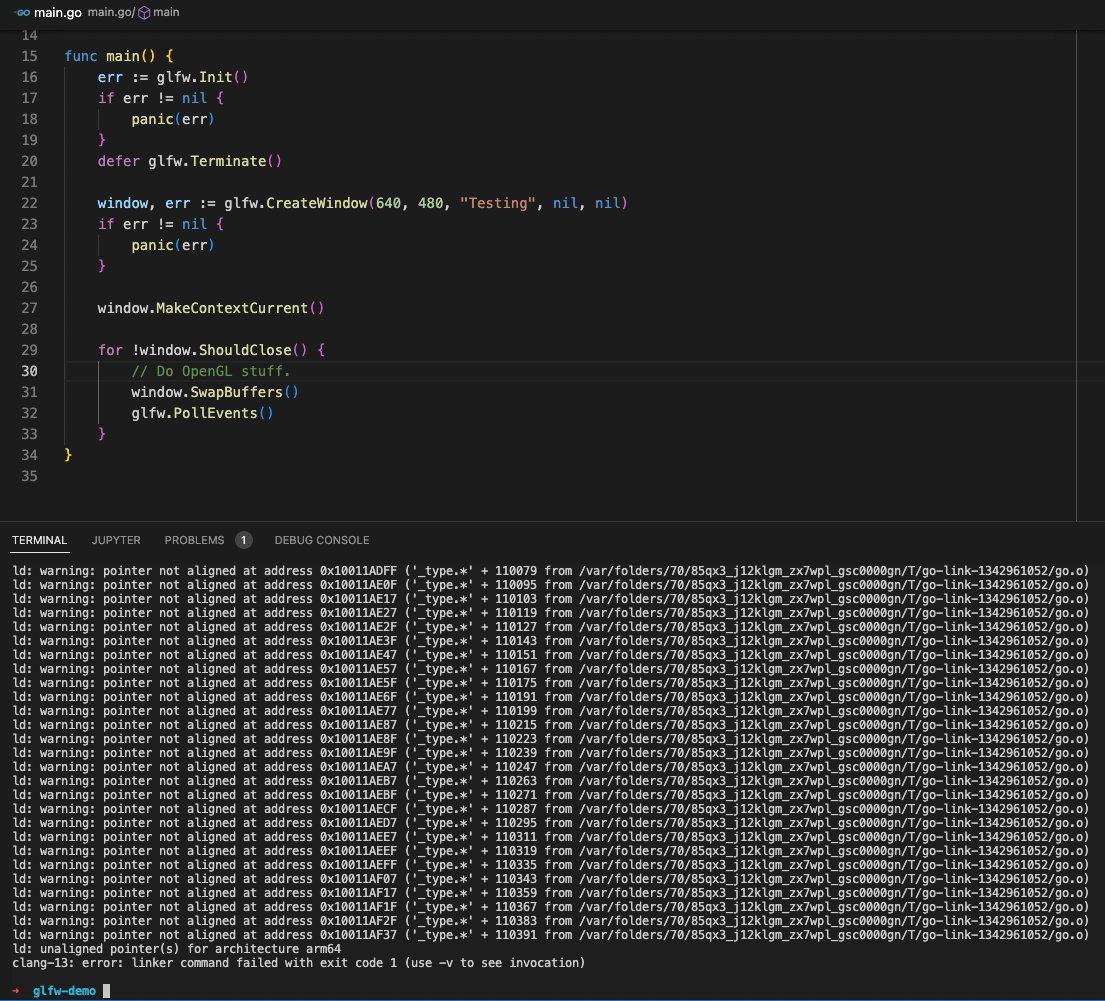Click line number 22 in the gutter

coord(30,203)
